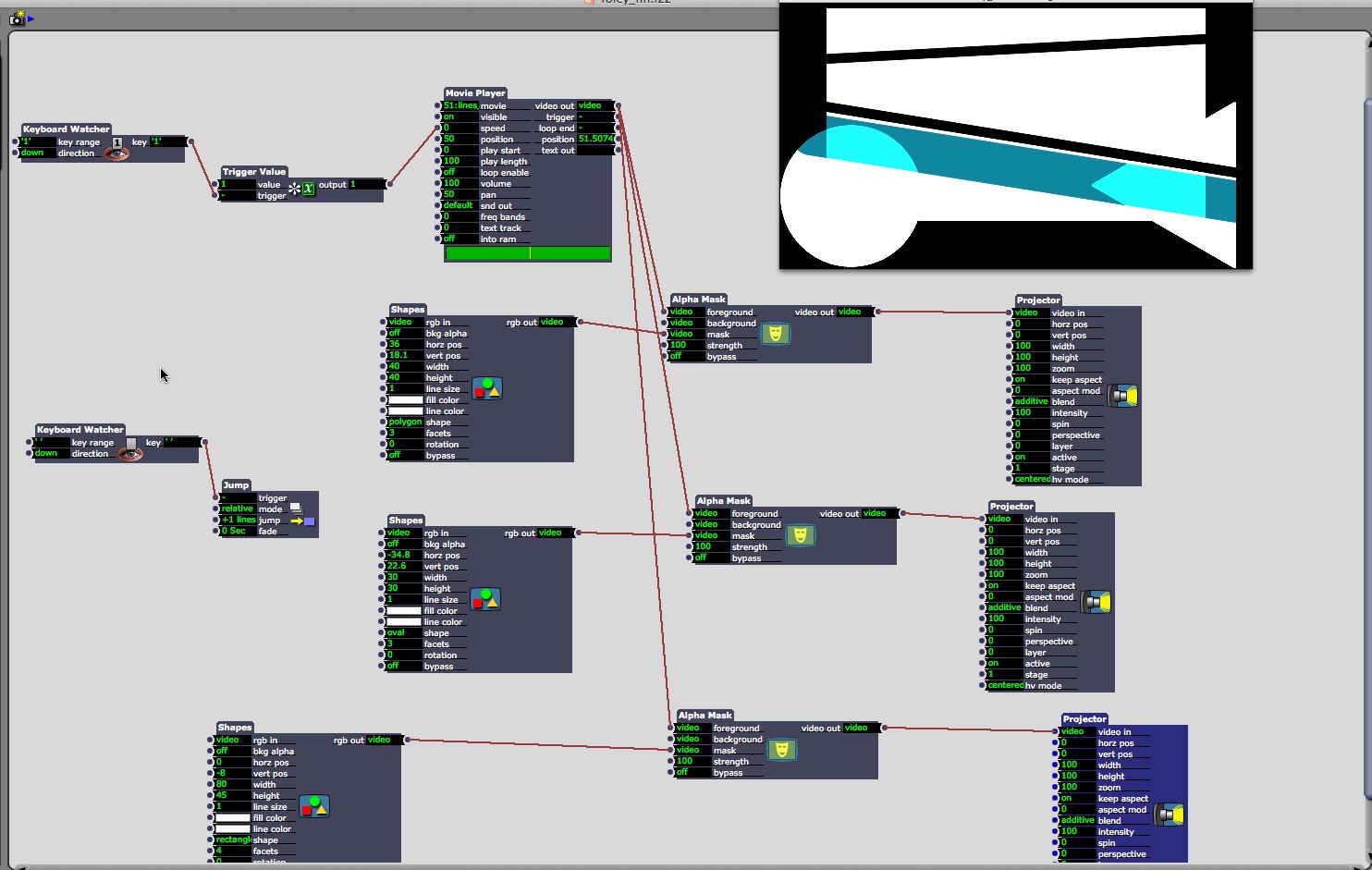The height and width of the screenshot is (870, 1372).
Task: Click the oval Shapes actor's shapes icon
Action: (x=485, y=599)
